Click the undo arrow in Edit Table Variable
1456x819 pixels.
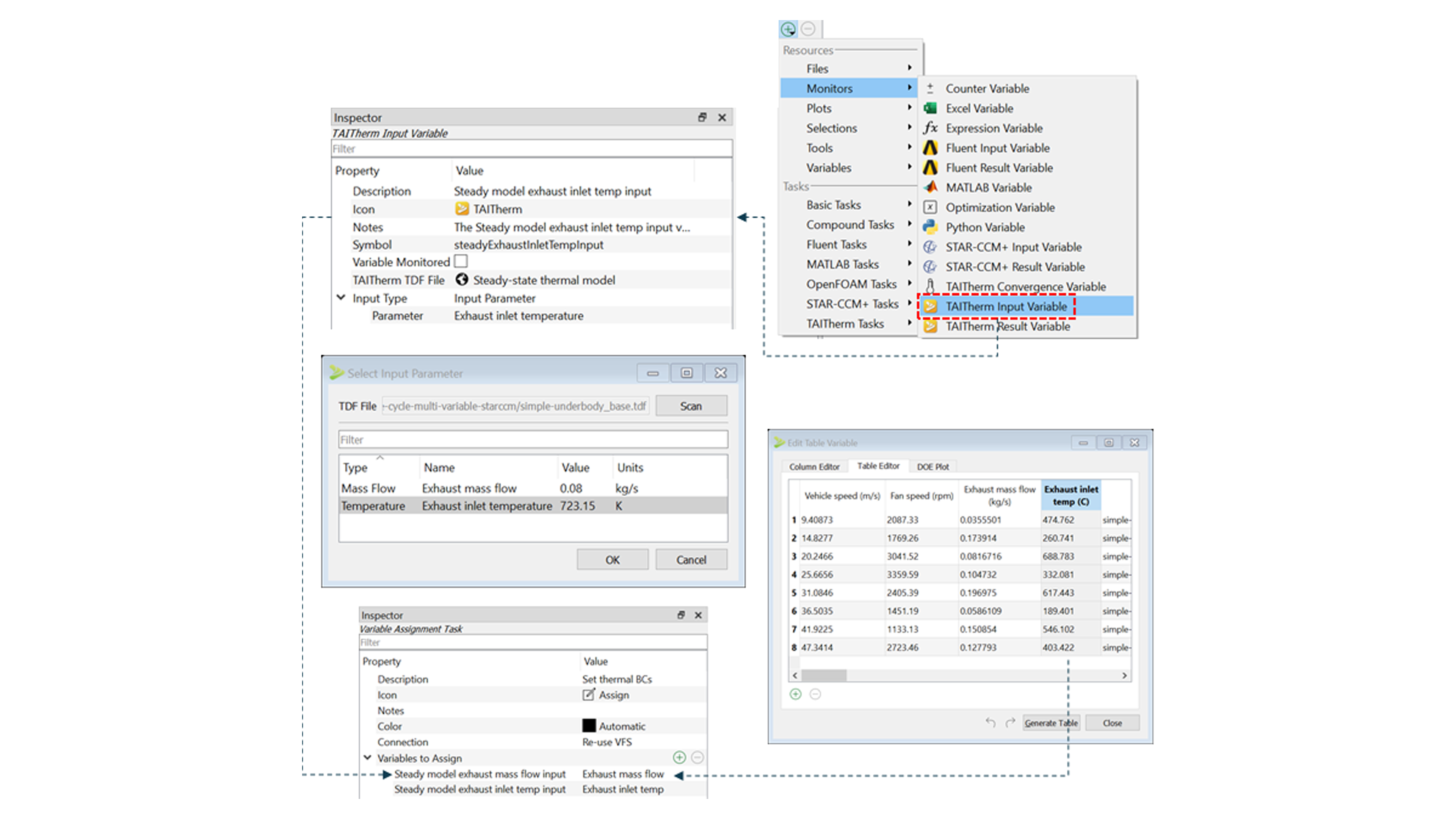(x=990, y=722)
